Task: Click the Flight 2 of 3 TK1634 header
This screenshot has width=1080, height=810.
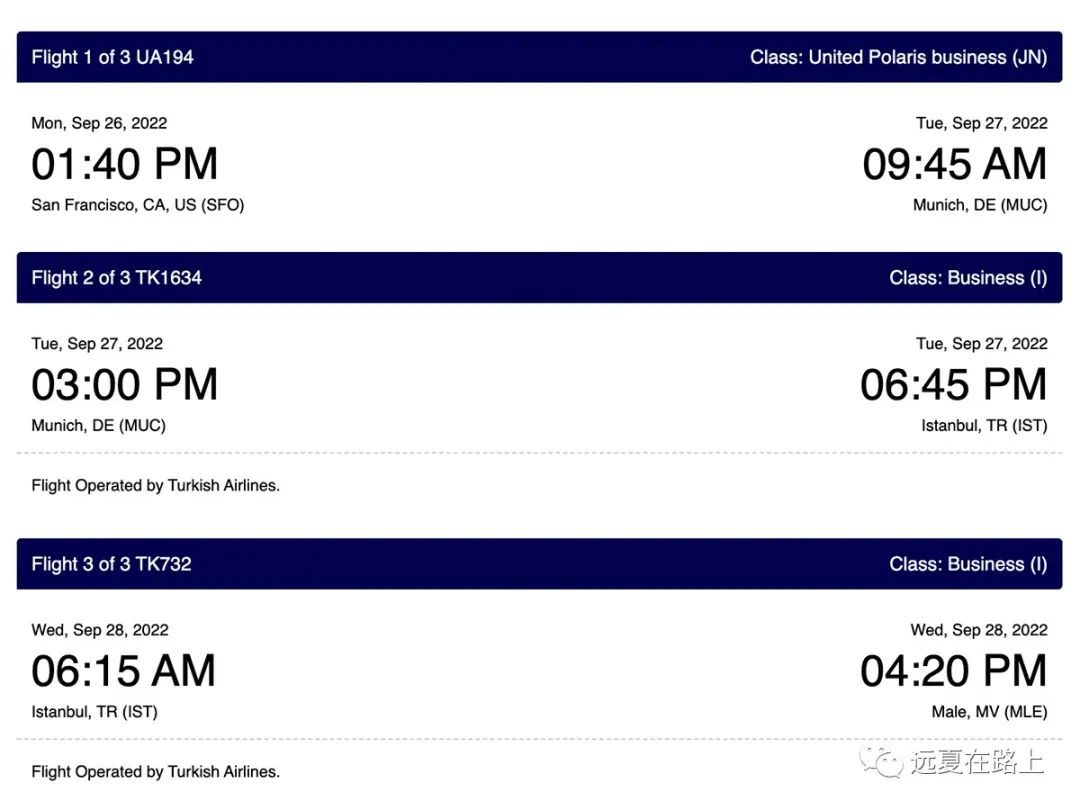Action: 116,278
